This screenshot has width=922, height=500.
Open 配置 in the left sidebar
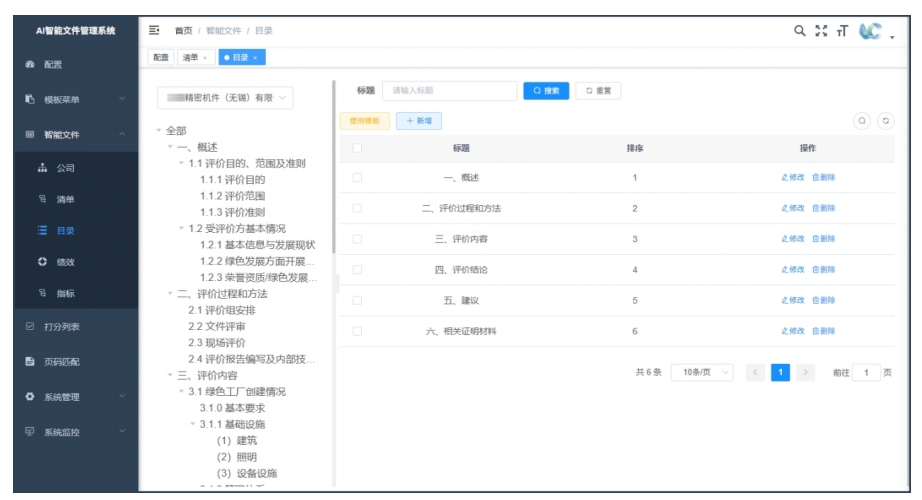pyautogui.click(x=52, y=65)
